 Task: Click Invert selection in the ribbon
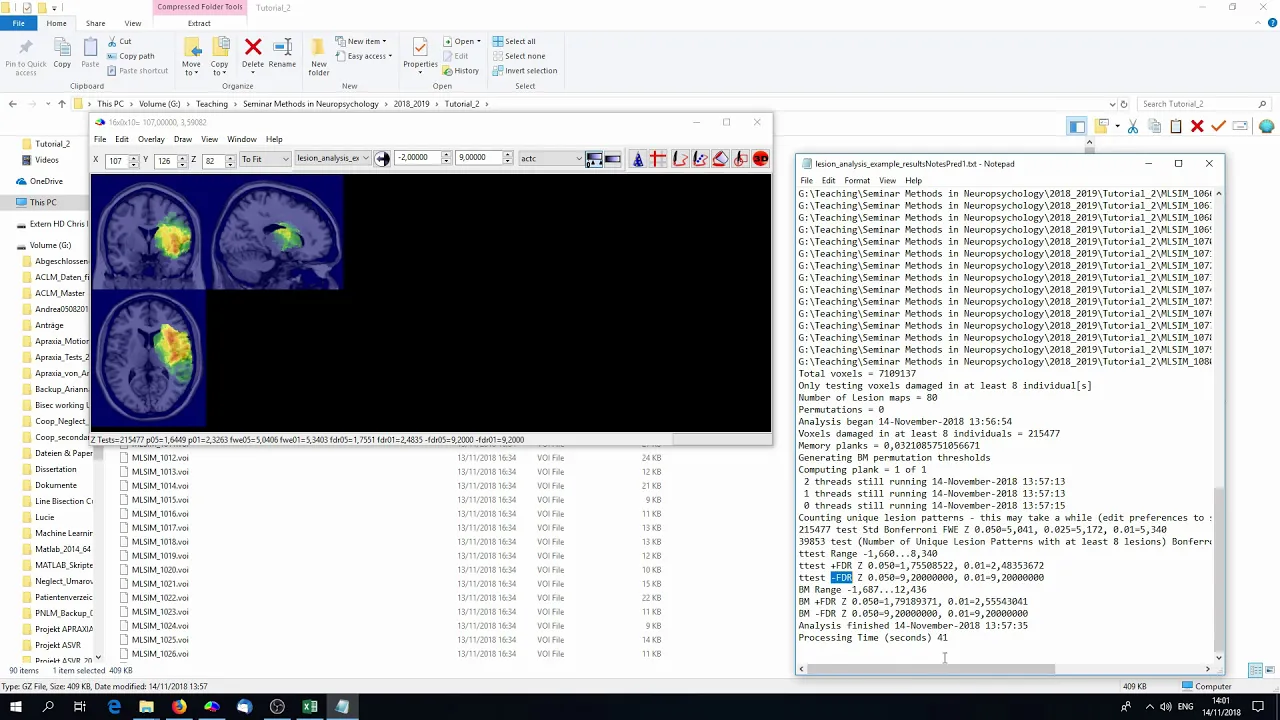(524, 70)
